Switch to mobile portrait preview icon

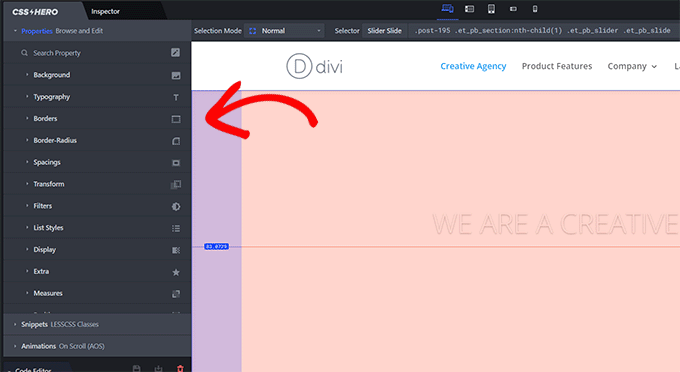click(x=535, y=9)
